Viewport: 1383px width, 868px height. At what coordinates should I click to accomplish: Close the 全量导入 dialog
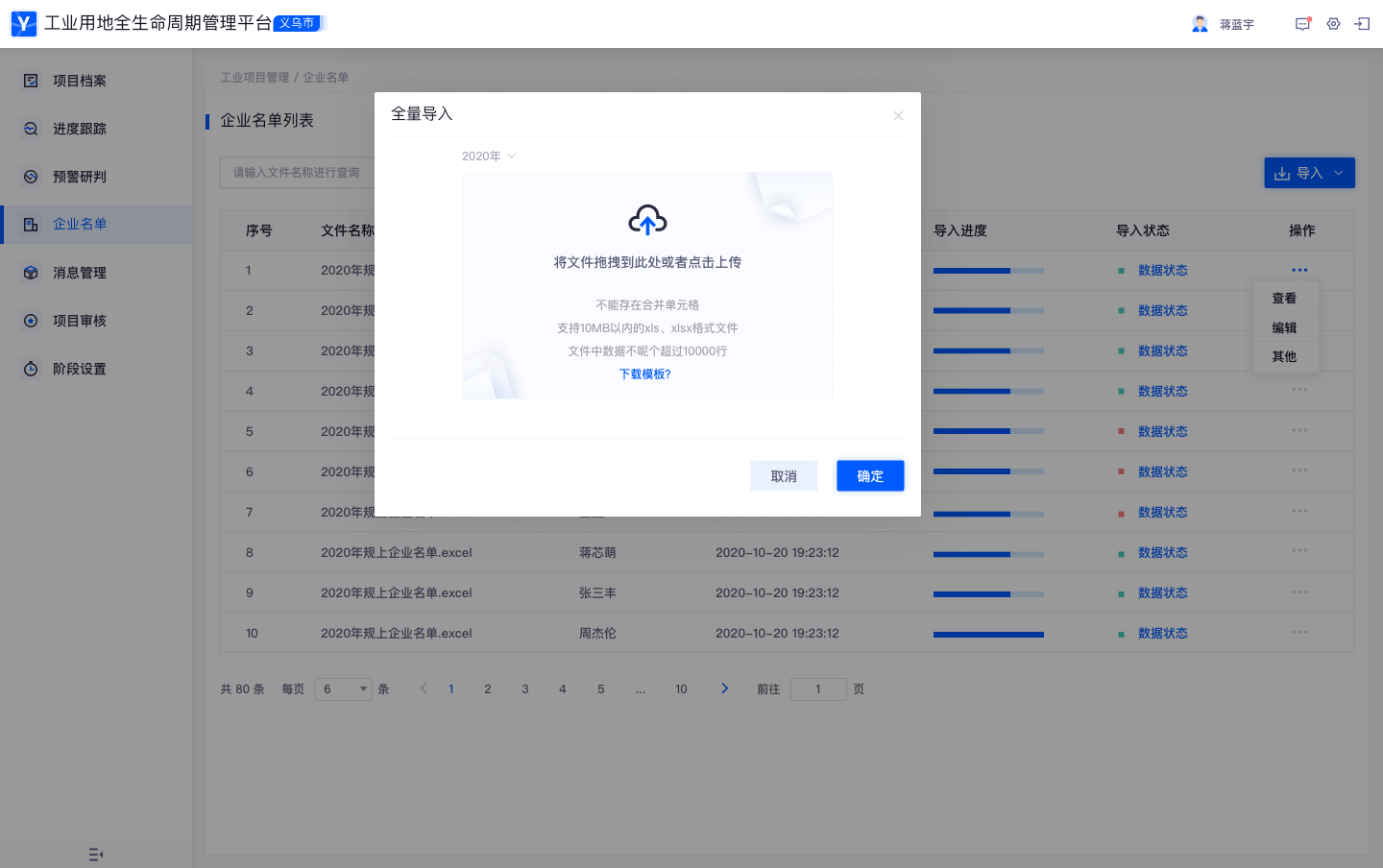pos(898,116)
